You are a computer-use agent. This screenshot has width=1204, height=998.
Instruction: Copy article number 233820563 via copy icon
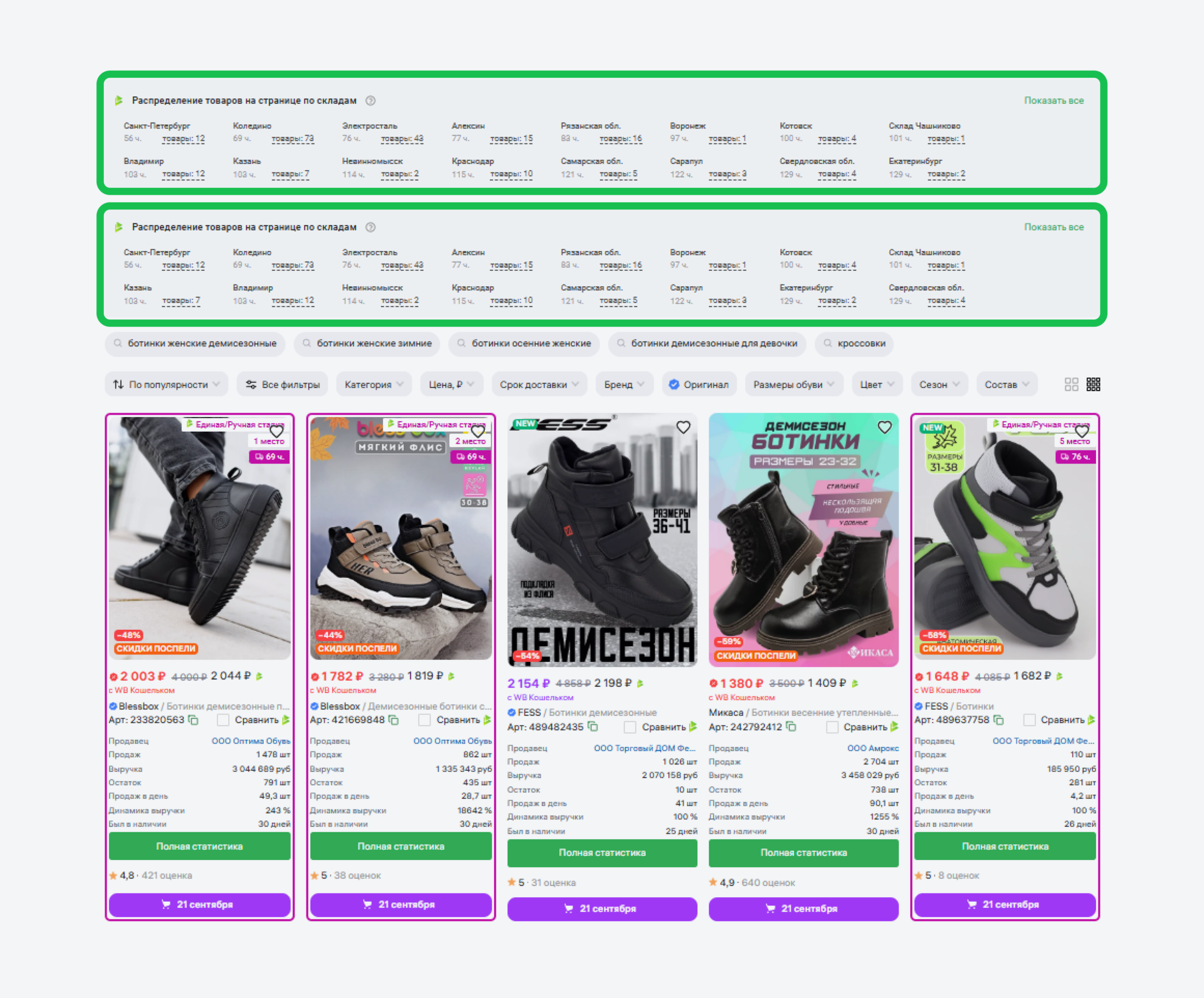coord(193,720)
